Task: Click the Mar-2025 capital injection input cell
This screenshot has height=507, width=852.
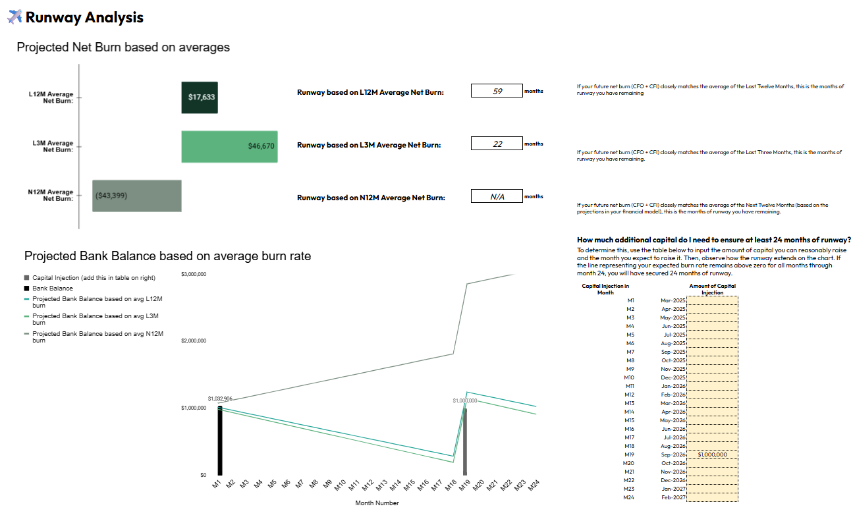Action: 712,301
